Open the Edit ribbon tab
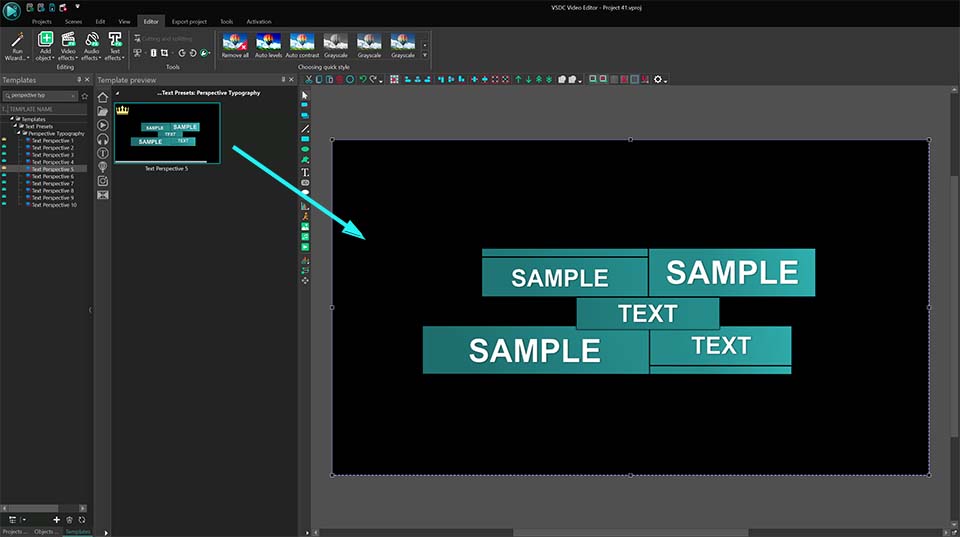 [100, 21]
